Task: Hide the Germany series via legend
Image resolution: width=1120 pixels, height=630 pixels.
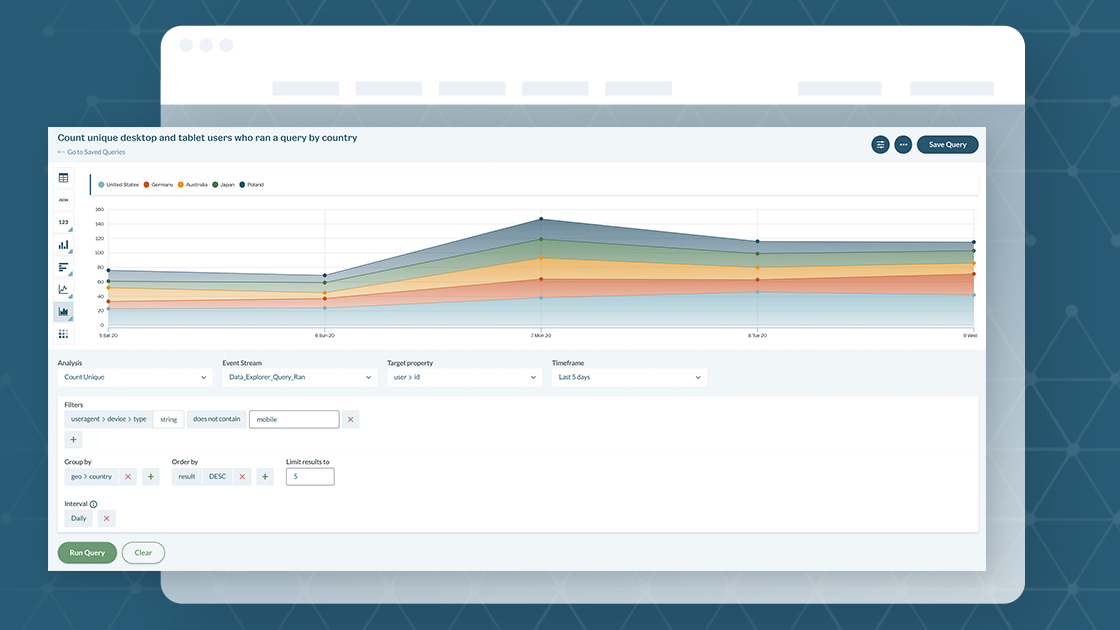Action: pyautogui.click(x=158, y=184)
